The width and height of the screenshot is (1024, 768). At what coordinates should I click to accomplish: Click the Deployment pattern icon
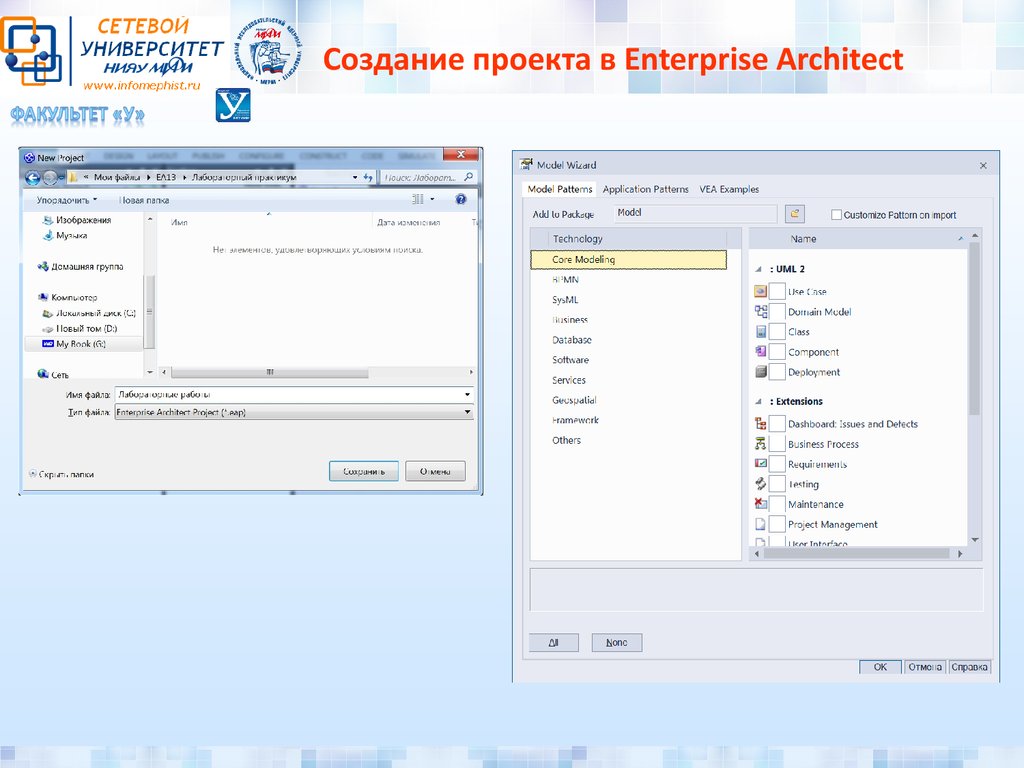click(x=761, y=372)
